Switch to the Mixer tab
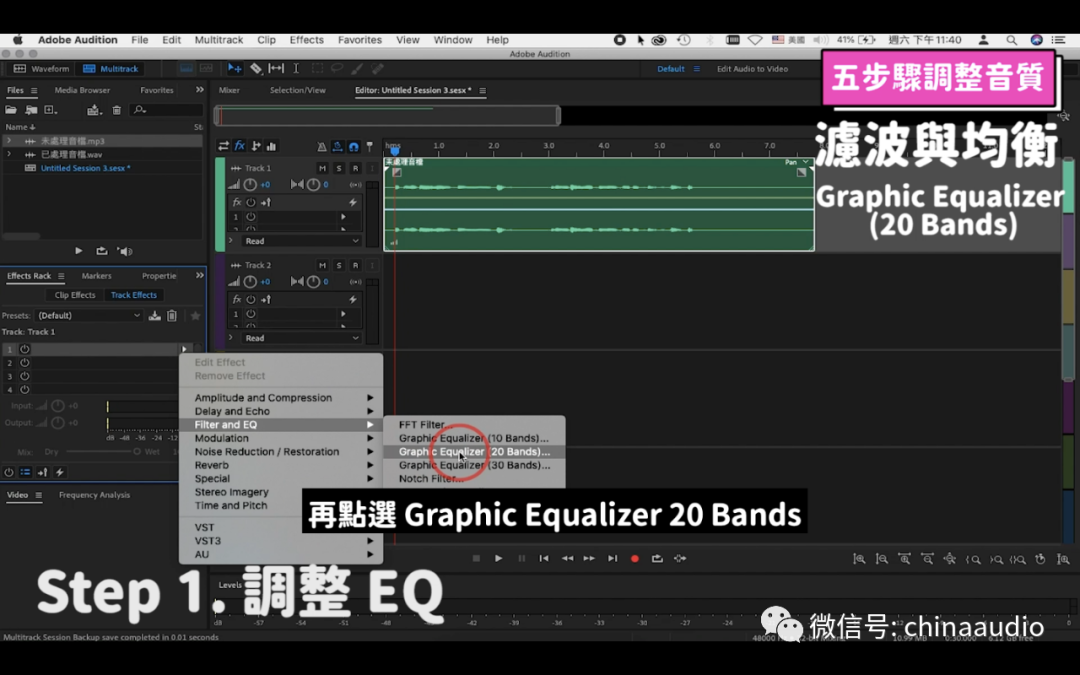1080x675 pixels. click(229, 90)
